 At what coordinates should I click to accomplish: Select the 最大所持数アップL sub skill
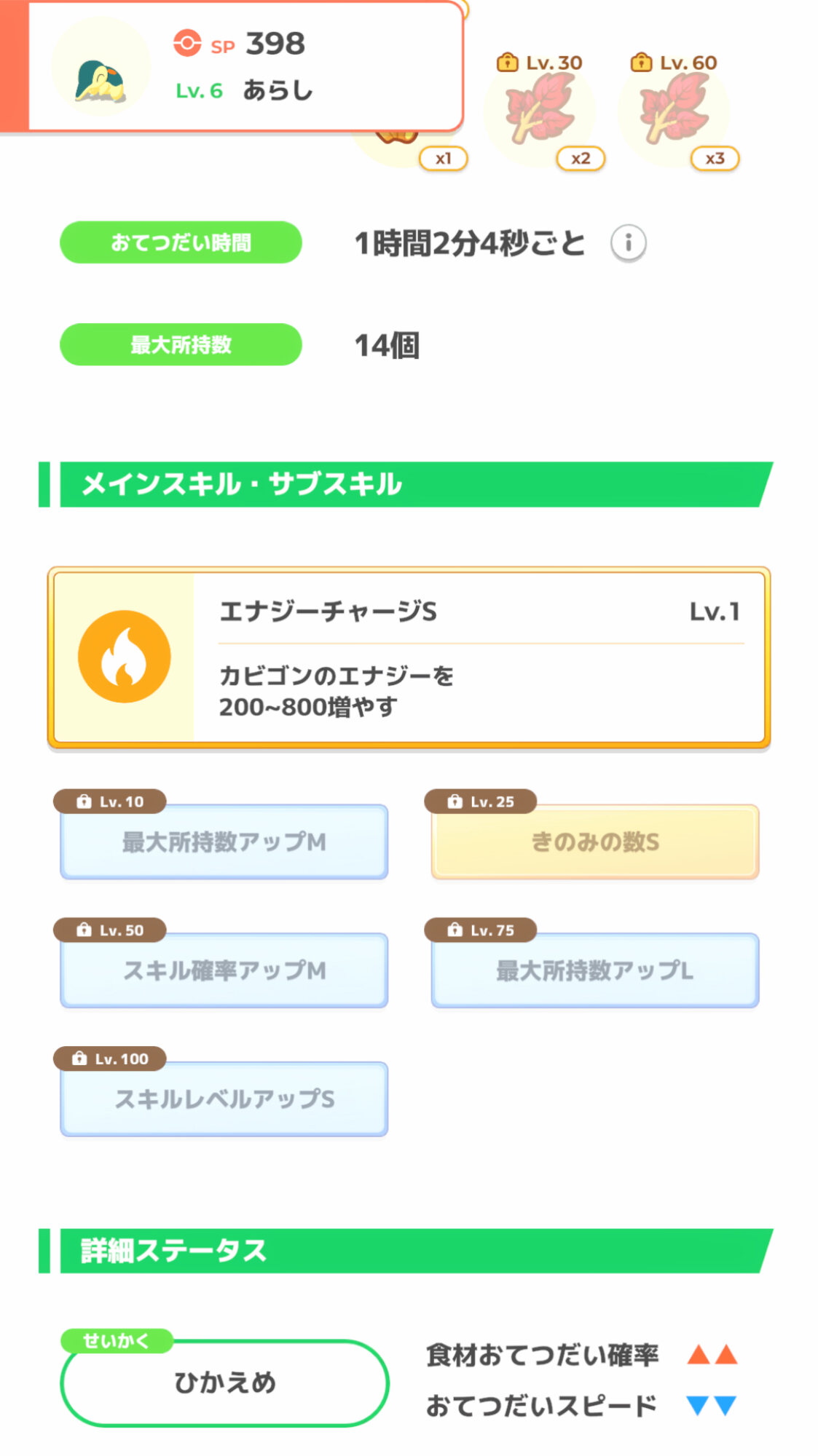coord(595,970)
